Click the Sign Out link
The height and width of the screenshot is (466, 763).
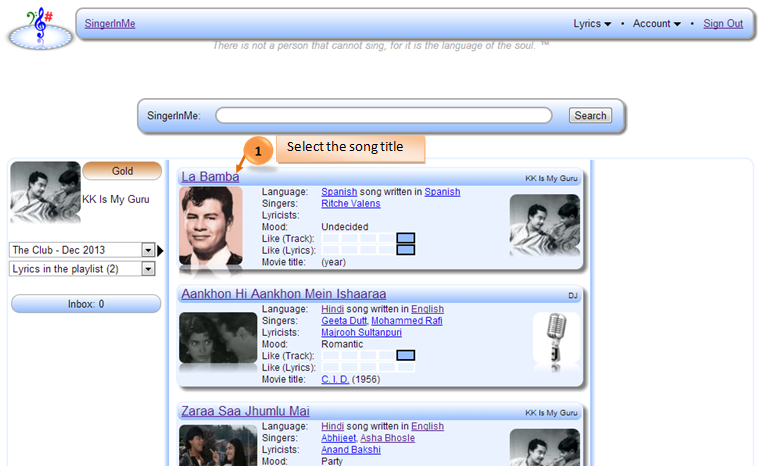pyautogui.click(x=723, y=23)
